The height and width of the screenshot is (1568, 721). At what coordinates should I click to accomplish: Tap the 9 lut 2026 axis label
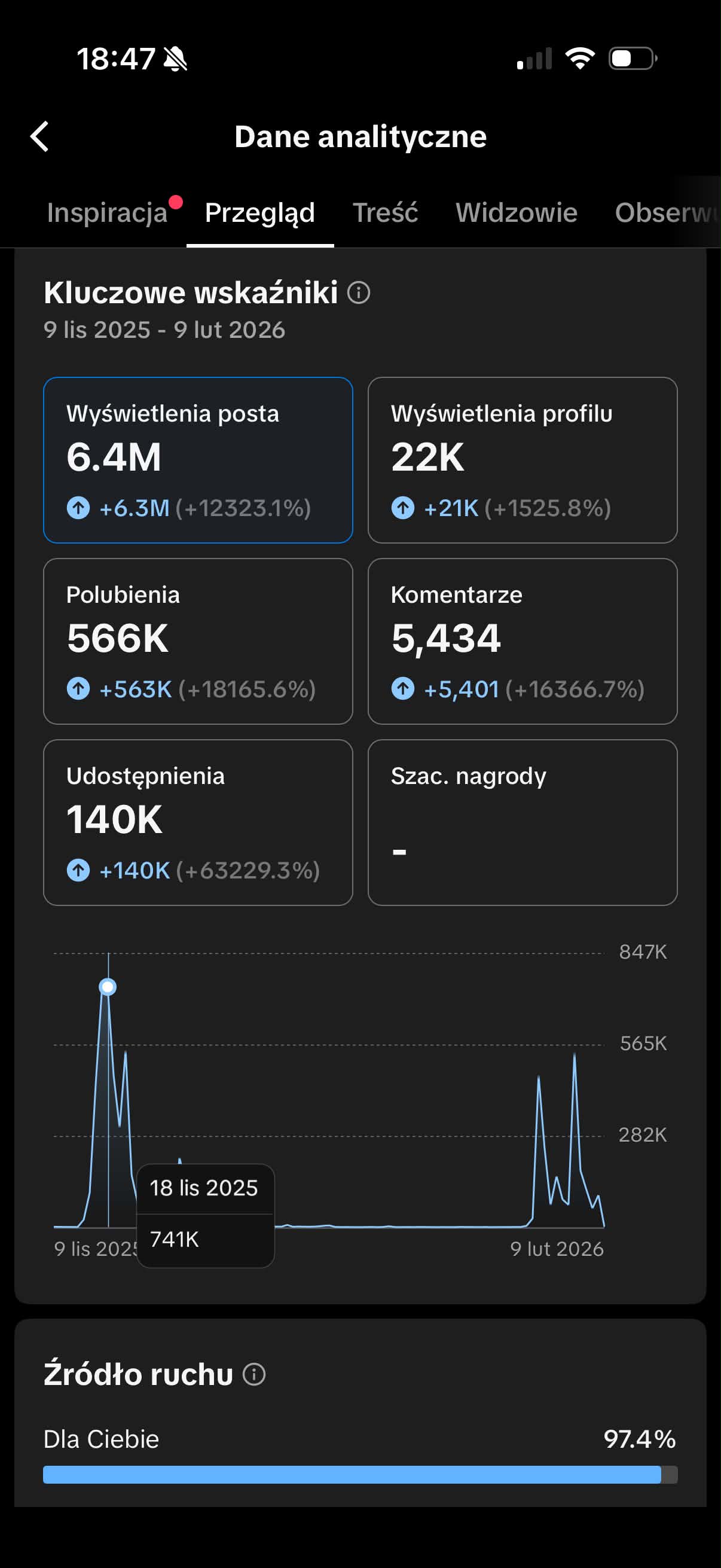[x=557, y=1249]
